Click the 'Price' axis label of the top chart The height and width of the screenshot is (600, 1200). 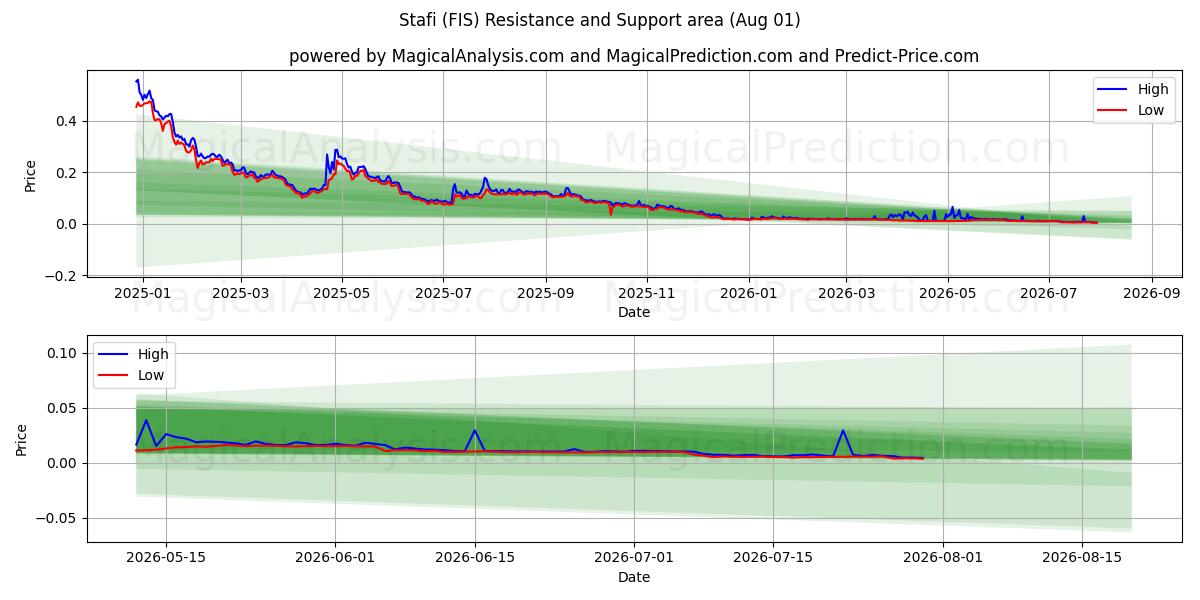(30, 175)
